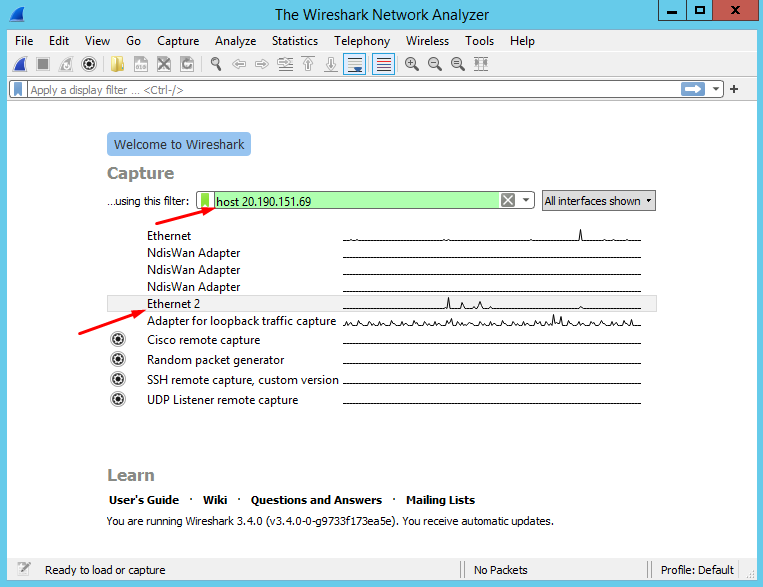The image size is (763, 587).
Task: Click Close capture file icon
Action: pyautogui.click(x=164, y=64)
